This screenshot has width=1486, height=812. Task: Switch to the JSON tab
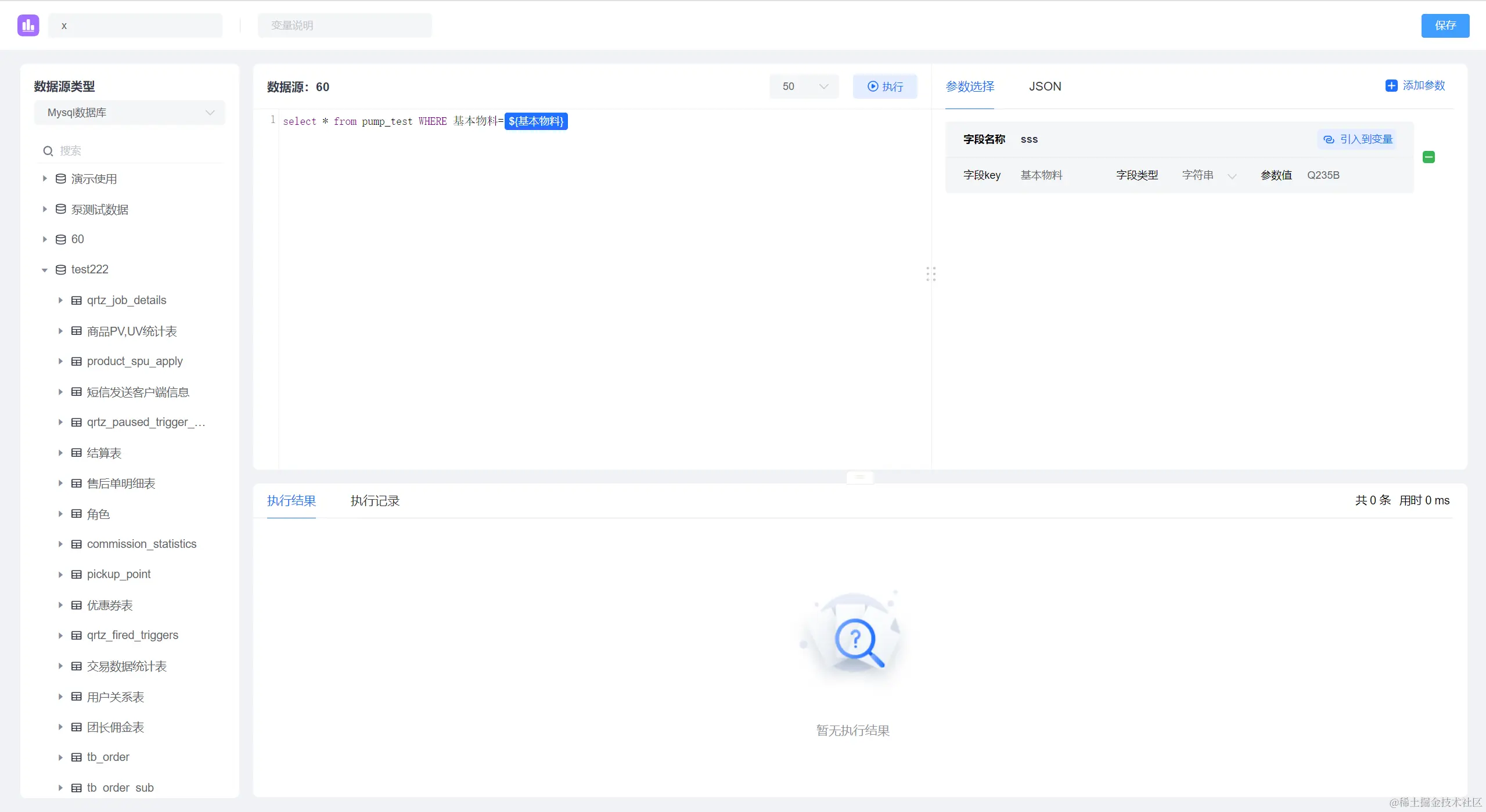pos(1045,86)
